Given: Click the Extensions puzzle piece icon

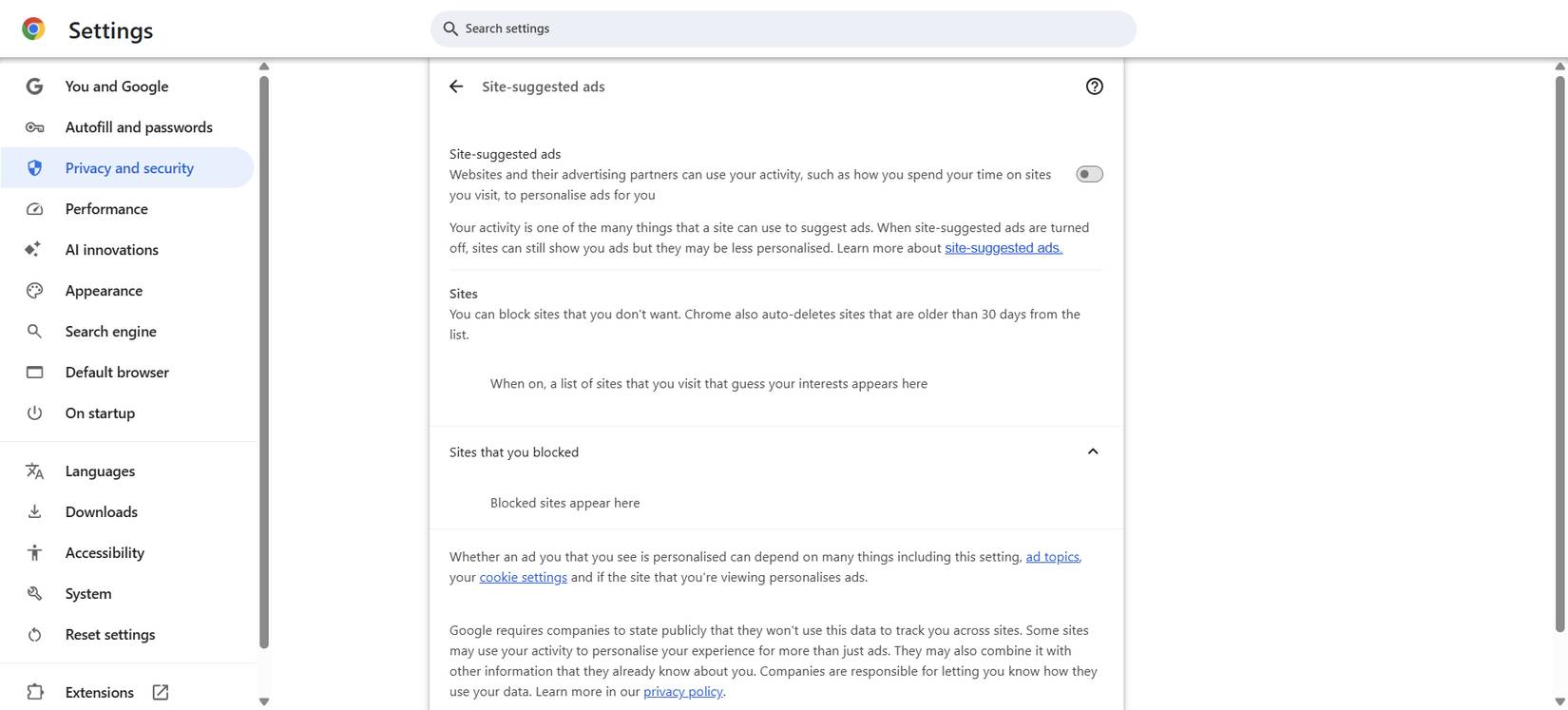Looking at the screenshot, I should coord(34,692).
